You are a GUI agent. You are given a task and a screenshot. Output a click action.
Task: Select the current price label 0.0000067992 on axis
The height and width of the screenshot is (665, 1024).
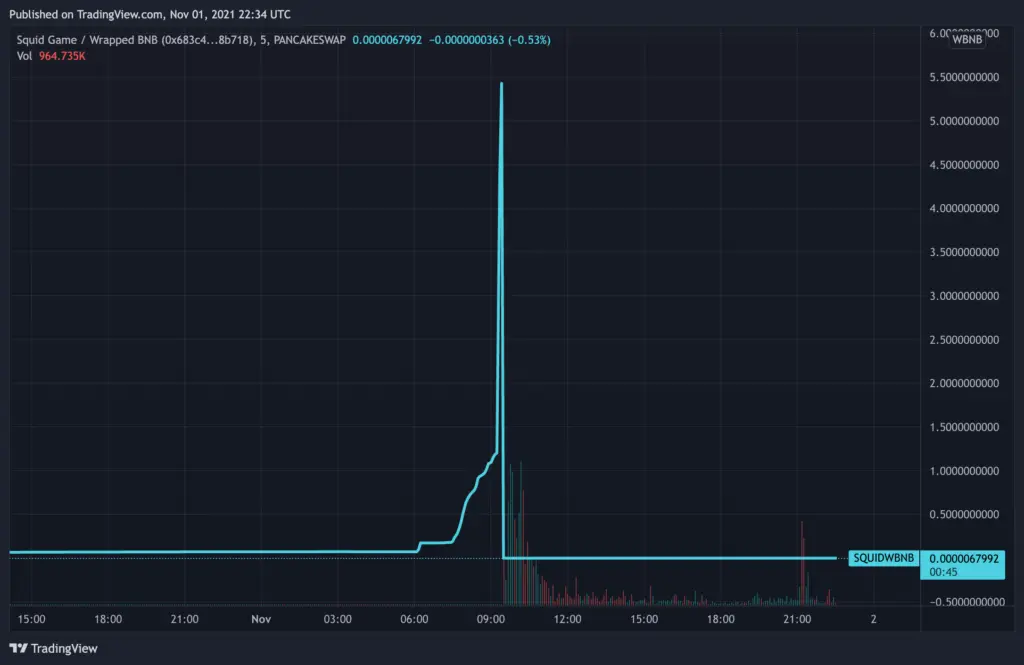[964, 558]
